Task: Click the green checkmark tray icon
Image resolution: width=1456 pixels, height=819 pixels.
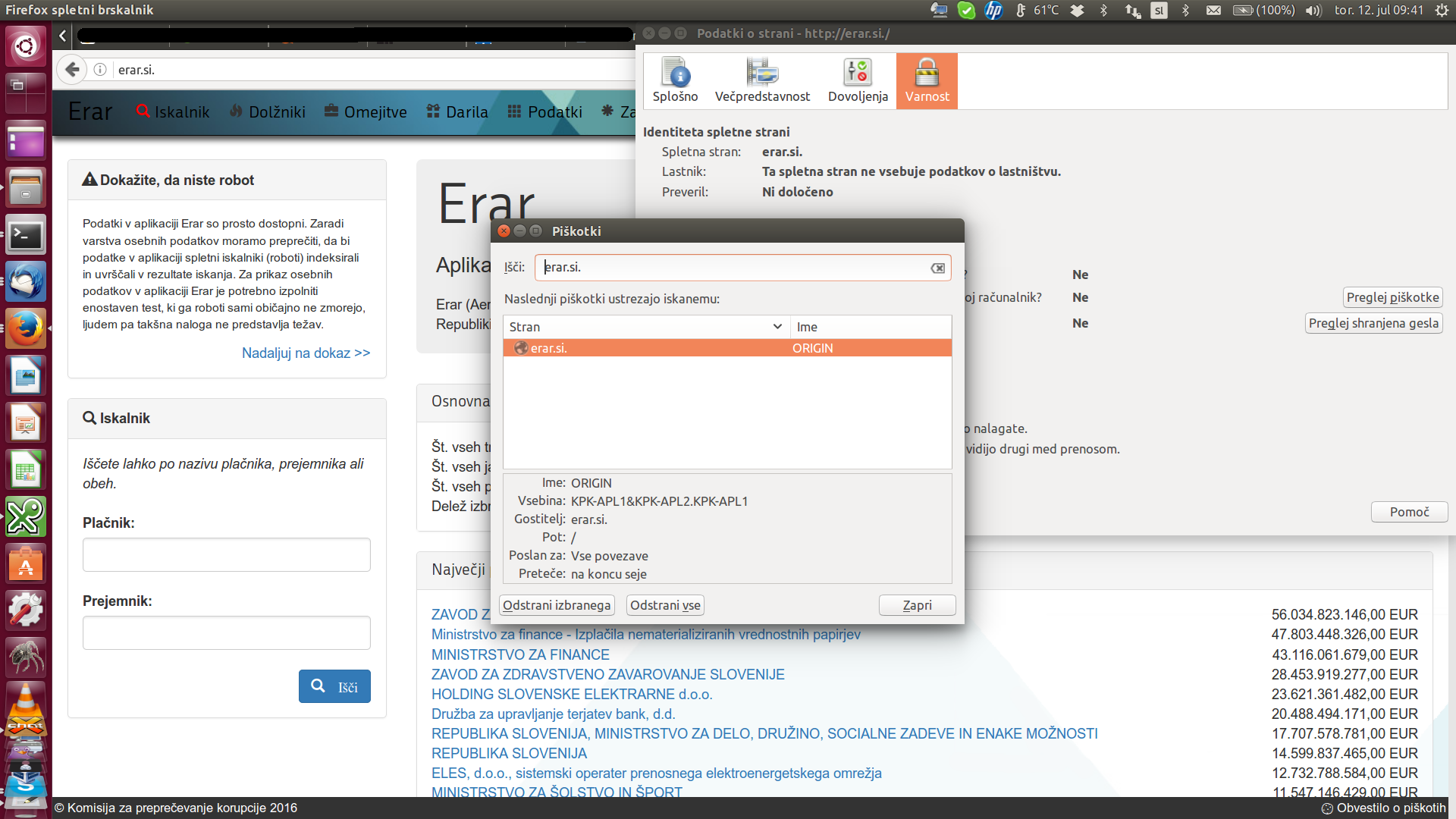Action: (966, 11)
